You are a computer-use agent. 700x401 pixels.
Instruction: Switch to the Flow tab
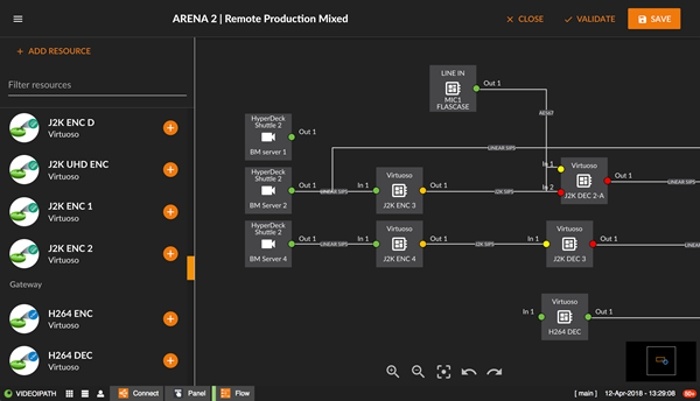(235, 393)
